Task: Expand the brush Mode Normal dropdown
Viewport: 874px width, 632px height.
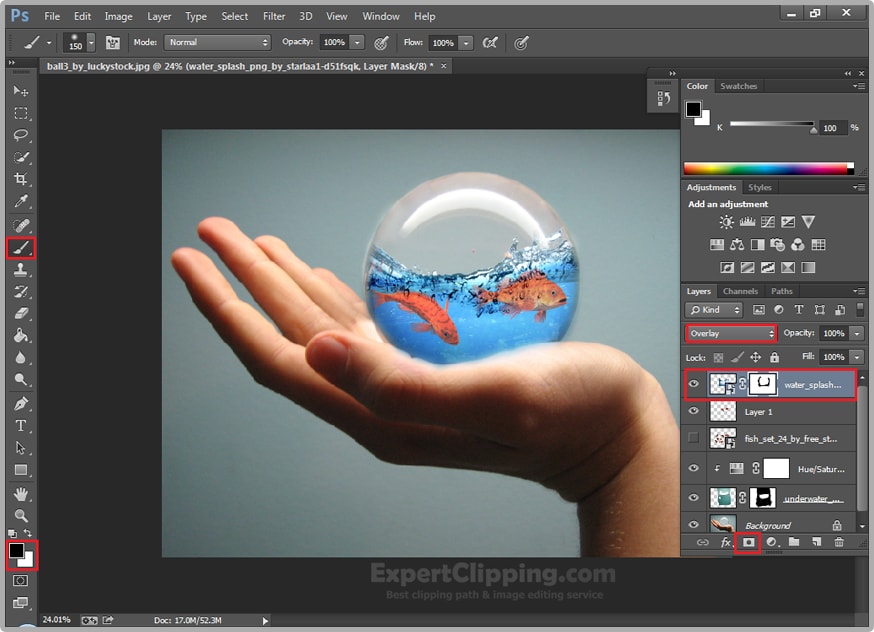Action: (x=218, y=43)
